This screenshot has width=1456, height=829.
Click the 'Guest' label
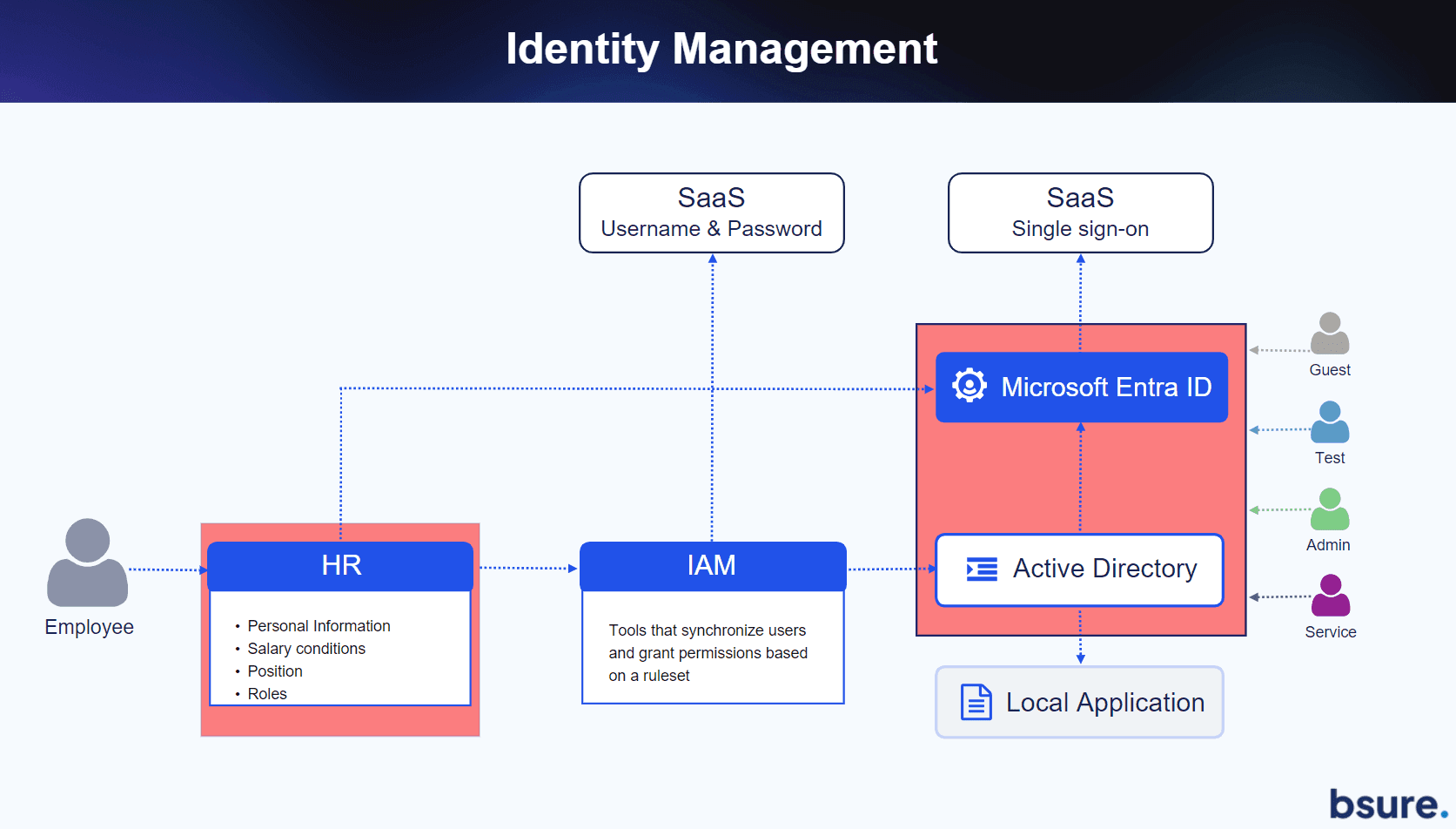pos(1330,370)
